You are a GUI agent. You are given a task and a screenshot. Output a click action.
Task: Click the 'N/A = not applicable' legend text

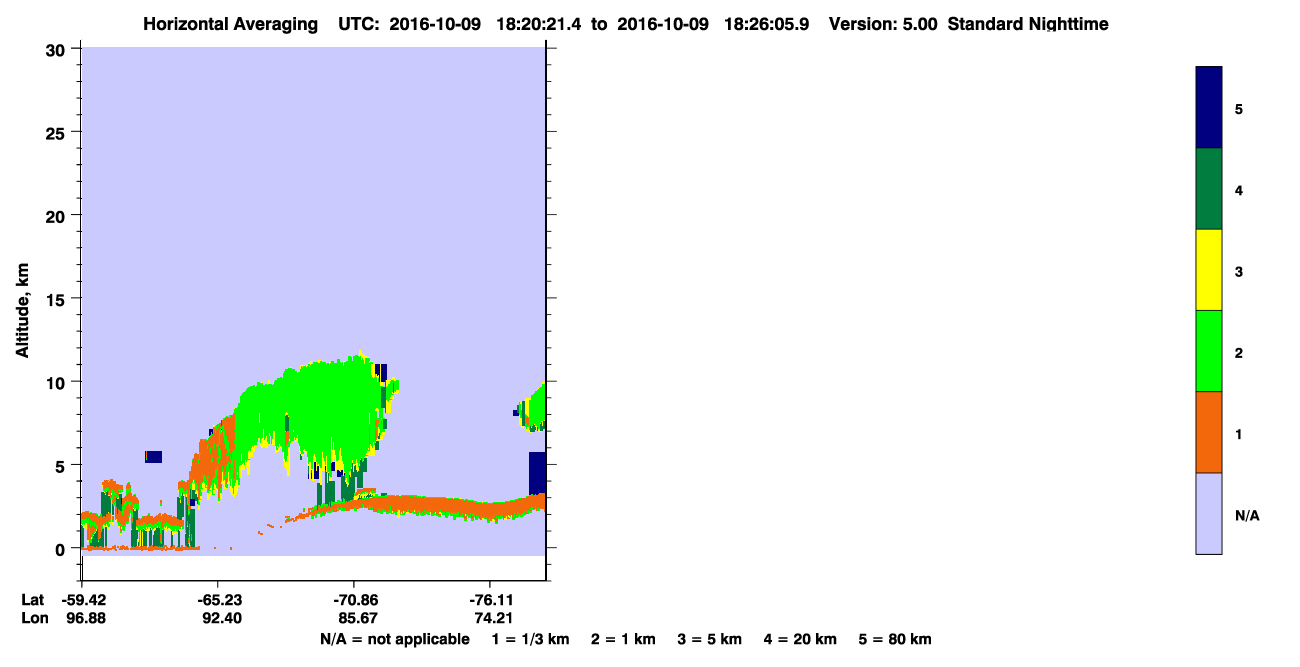(x=394, y=639)
